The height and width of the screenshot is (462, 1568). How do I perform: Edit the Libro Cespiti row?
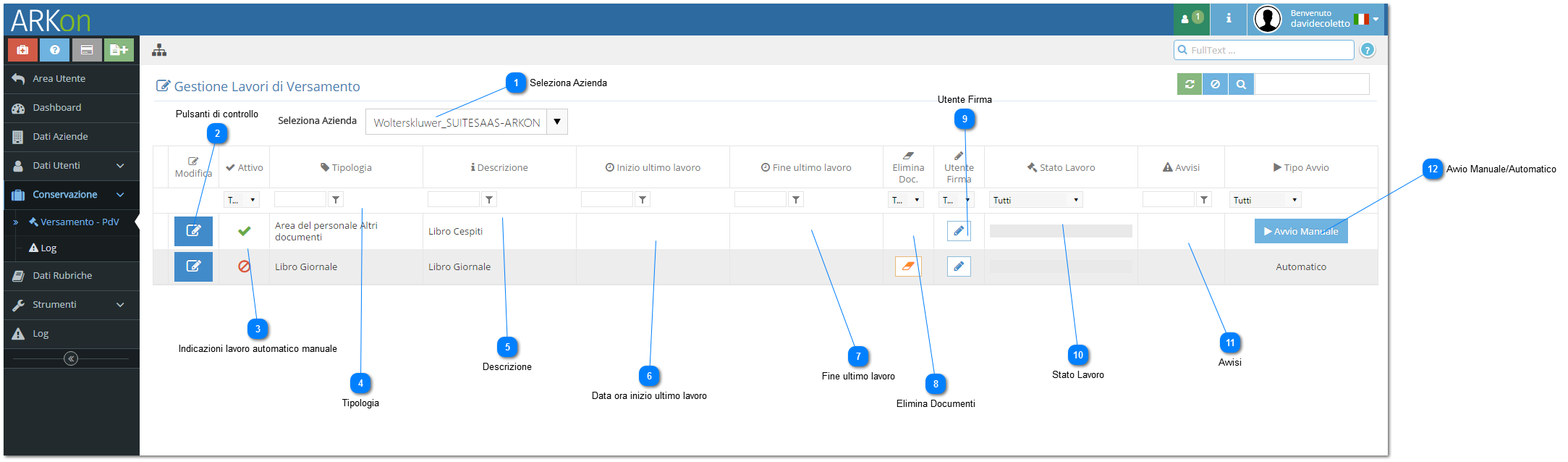pos(193,231)
